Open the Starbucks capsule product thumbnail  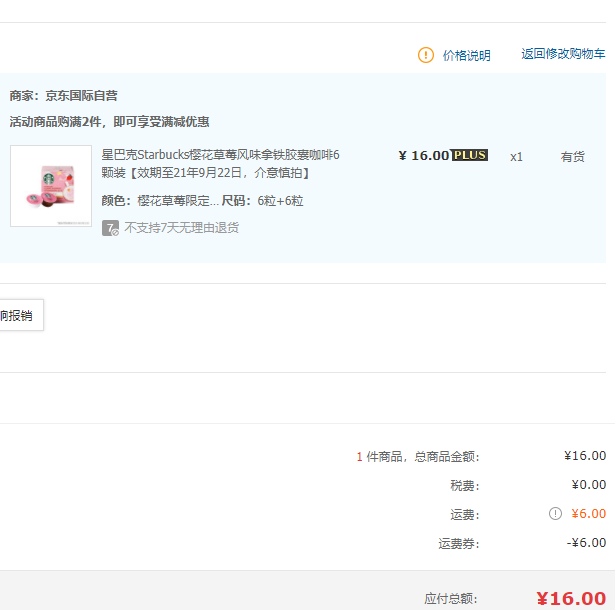click(51, 186)
